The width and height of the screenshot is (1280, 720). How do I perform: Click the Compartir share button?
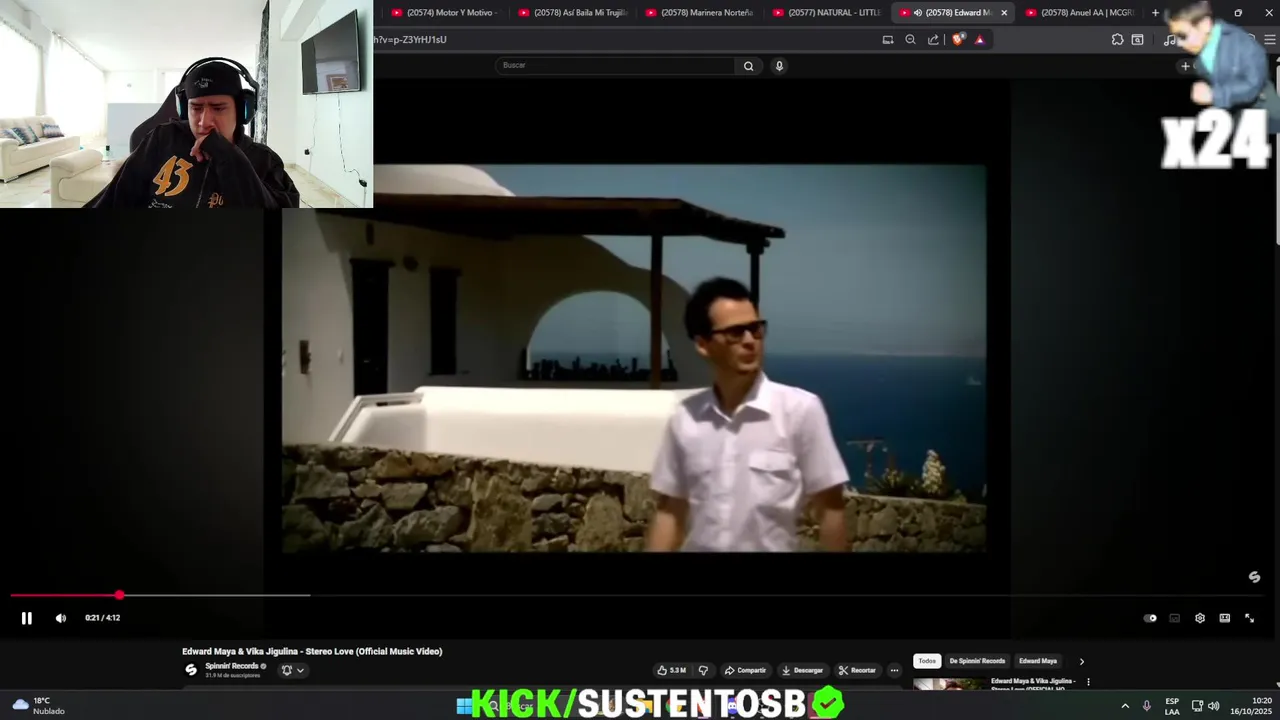point(745,670)
